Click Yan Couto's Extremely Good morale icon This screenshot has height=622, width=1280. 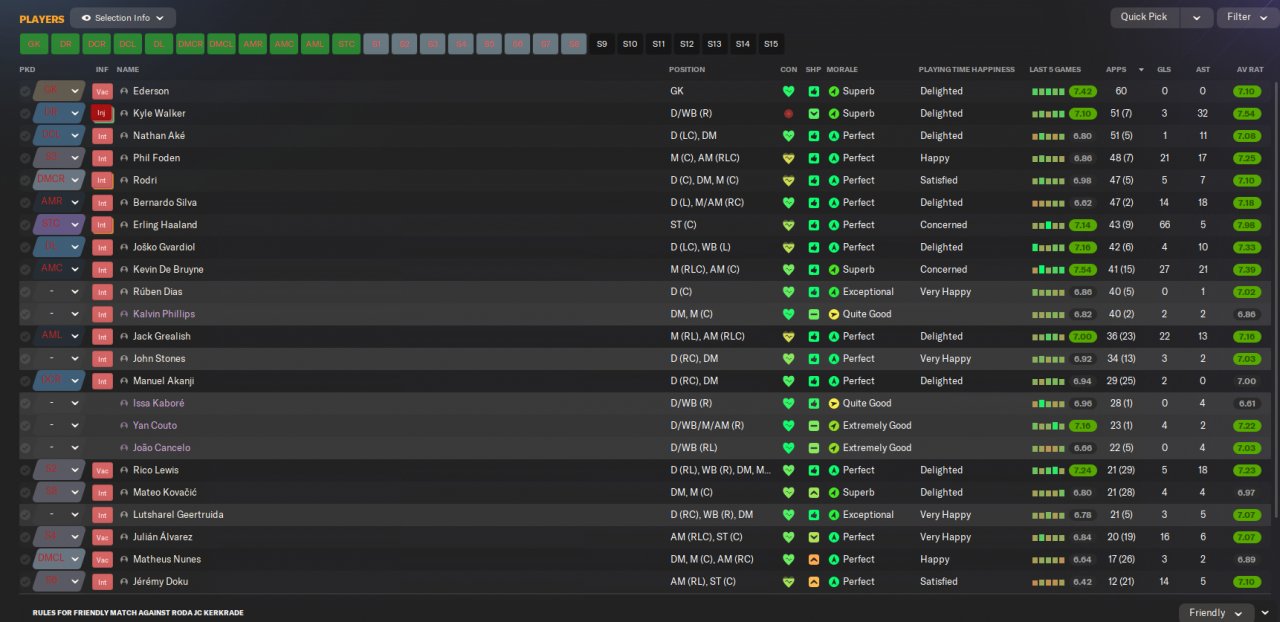pyautogui.click(x=834, y=426)
